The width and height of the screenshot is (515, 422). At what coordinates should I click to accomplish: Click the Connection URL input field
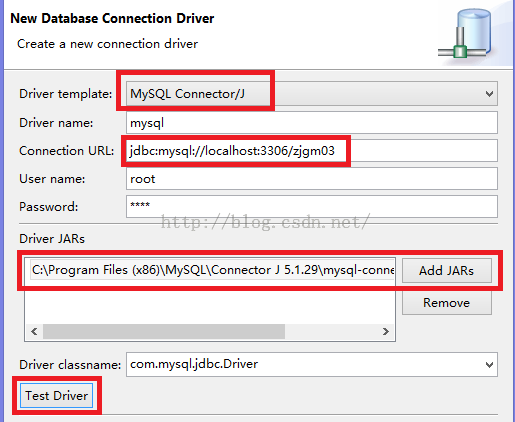point(312,151)
